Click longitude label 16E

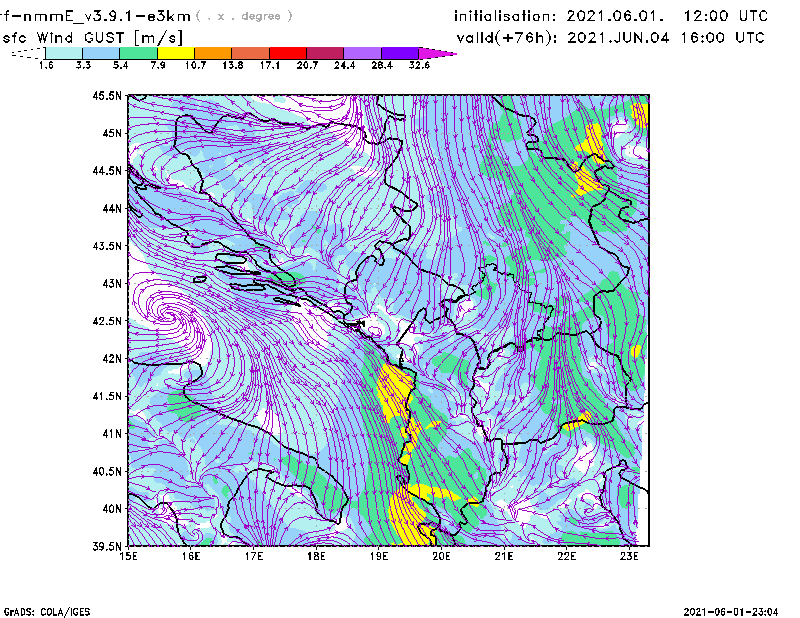coord(191,556)
